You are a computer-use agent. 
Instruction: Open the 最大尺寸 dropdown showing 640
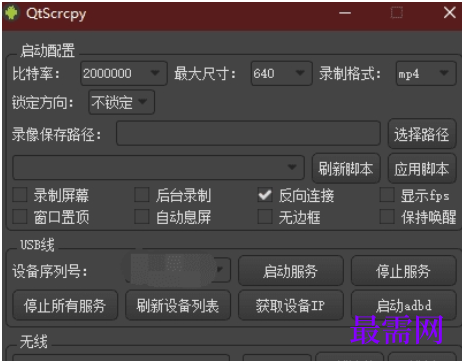tap(281, 73)
